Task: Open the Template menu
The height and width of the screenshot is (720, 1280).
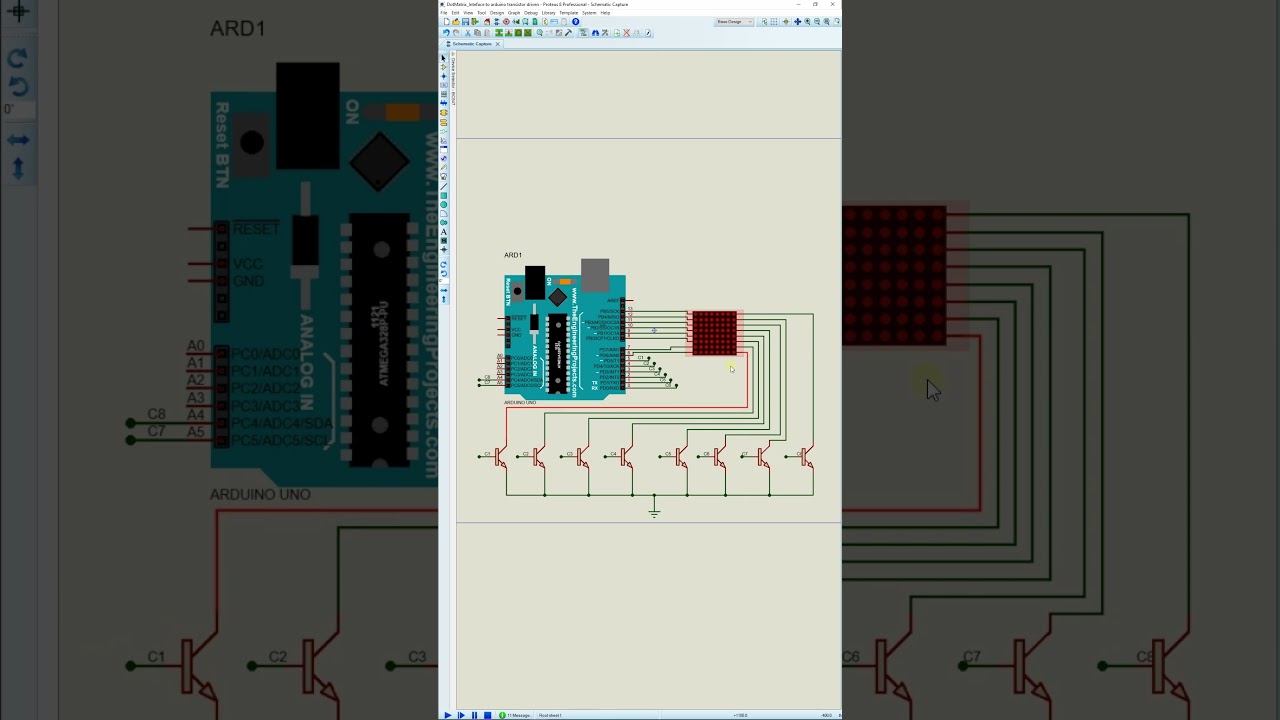Action: (x=568, y=13)
